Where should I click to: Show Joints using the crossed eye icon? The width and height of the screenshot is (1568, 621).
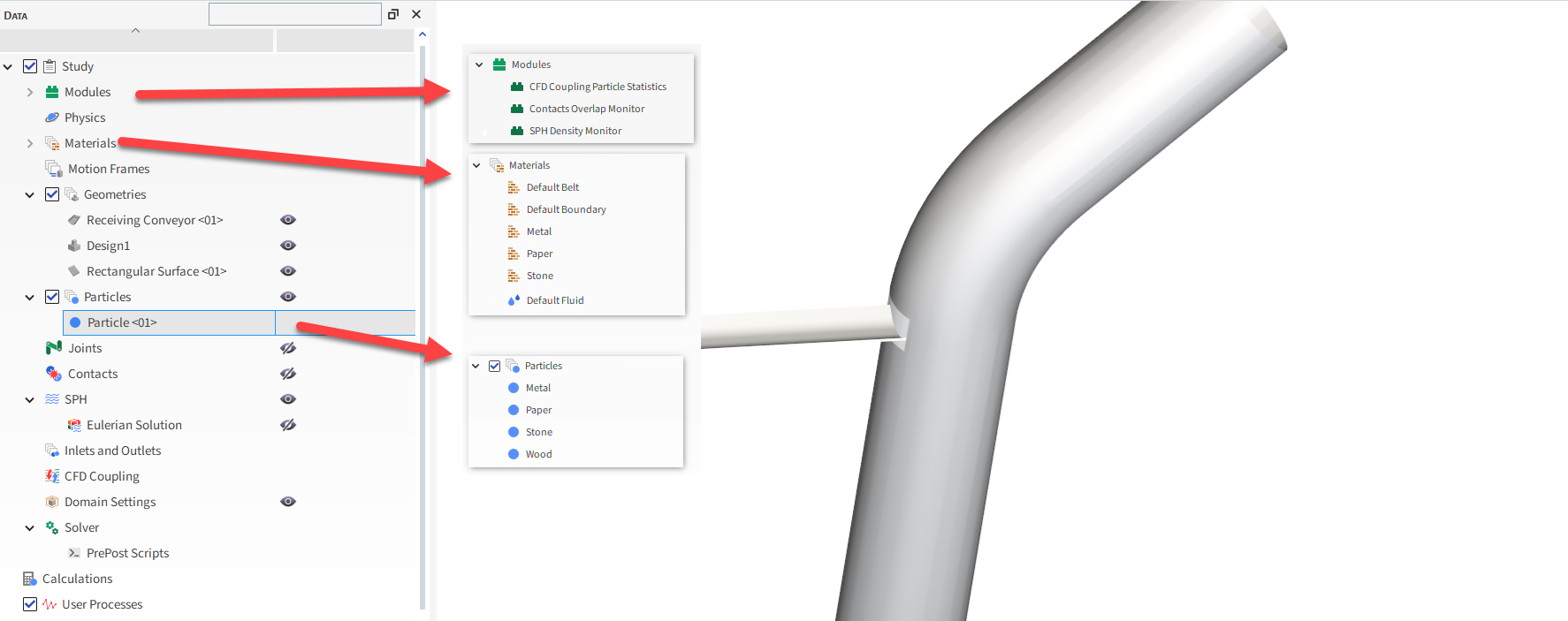click(x=288, y=348)
